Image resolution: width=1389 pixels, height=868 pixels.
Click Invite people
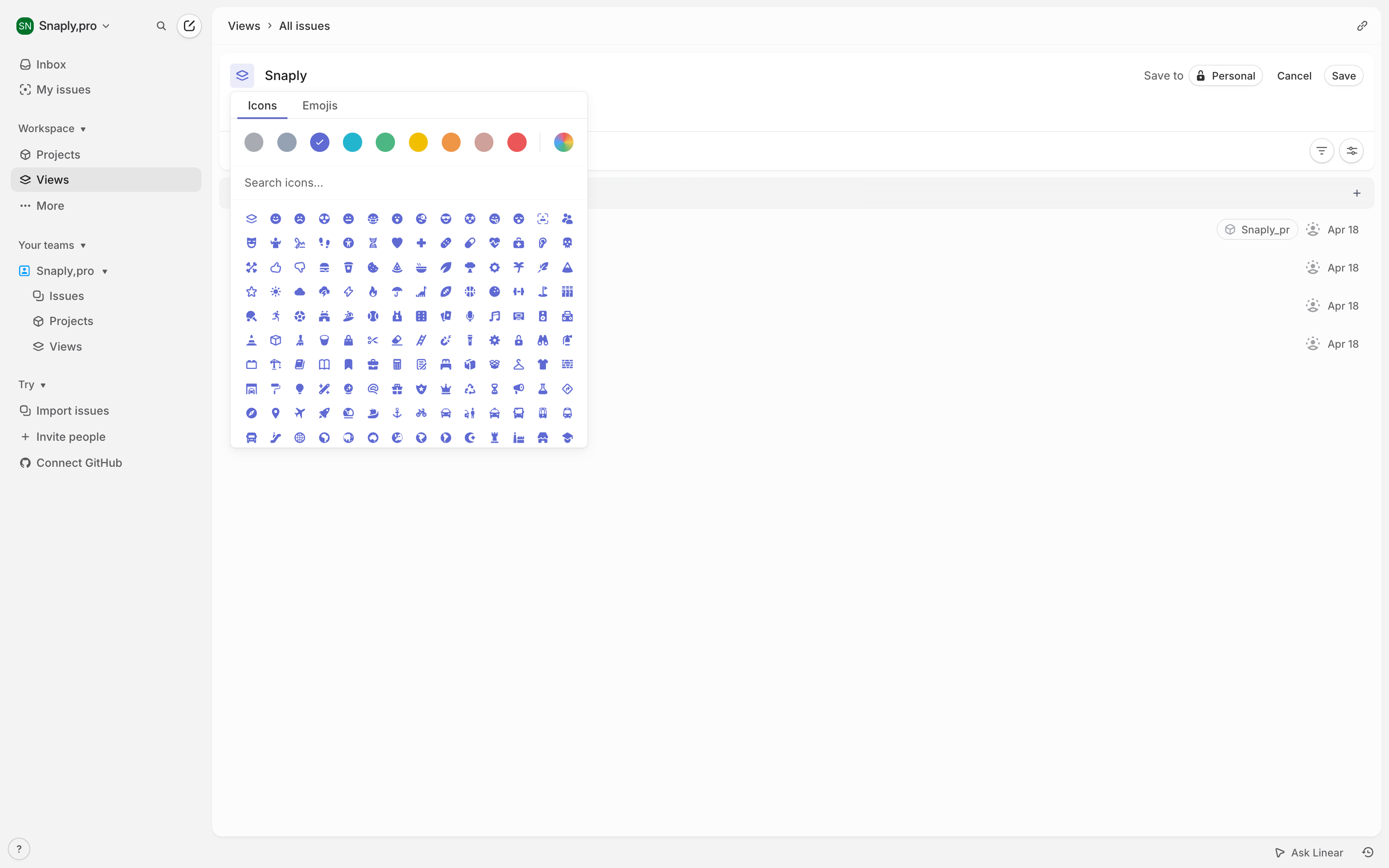(x=106, y=437)
